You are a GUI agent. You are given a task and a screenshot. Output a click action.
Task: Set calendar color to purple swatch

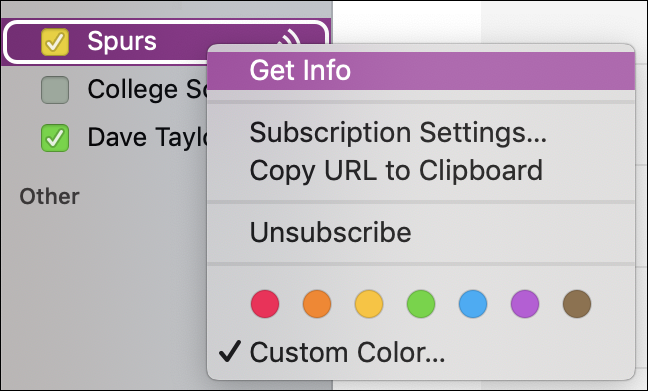(525, 304)
